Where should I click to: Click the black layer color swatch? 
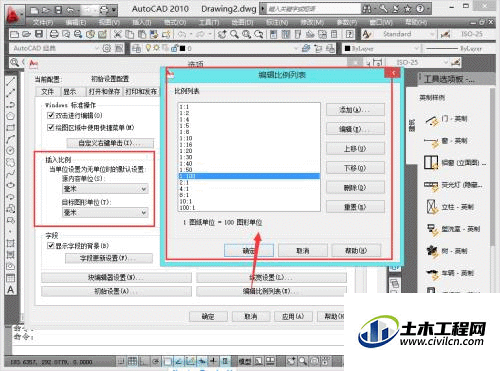tap(183, 49)
